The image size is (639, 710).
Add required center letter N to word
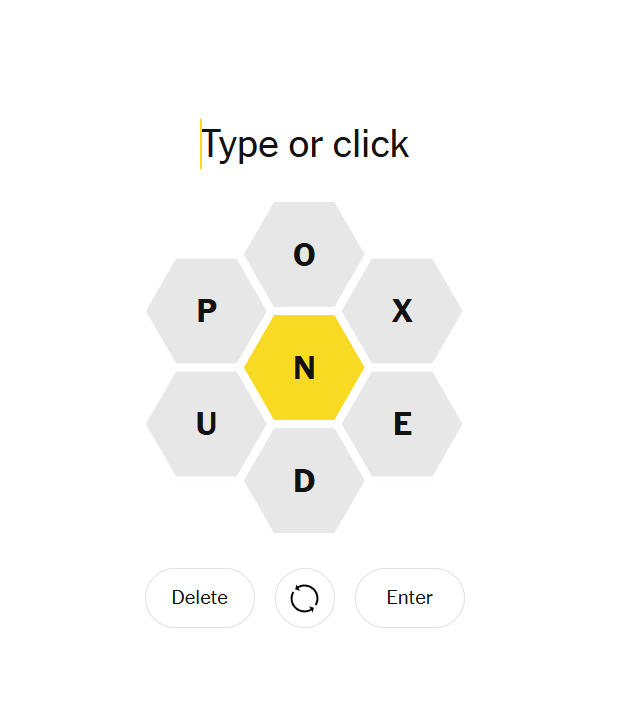pos(304,367)
